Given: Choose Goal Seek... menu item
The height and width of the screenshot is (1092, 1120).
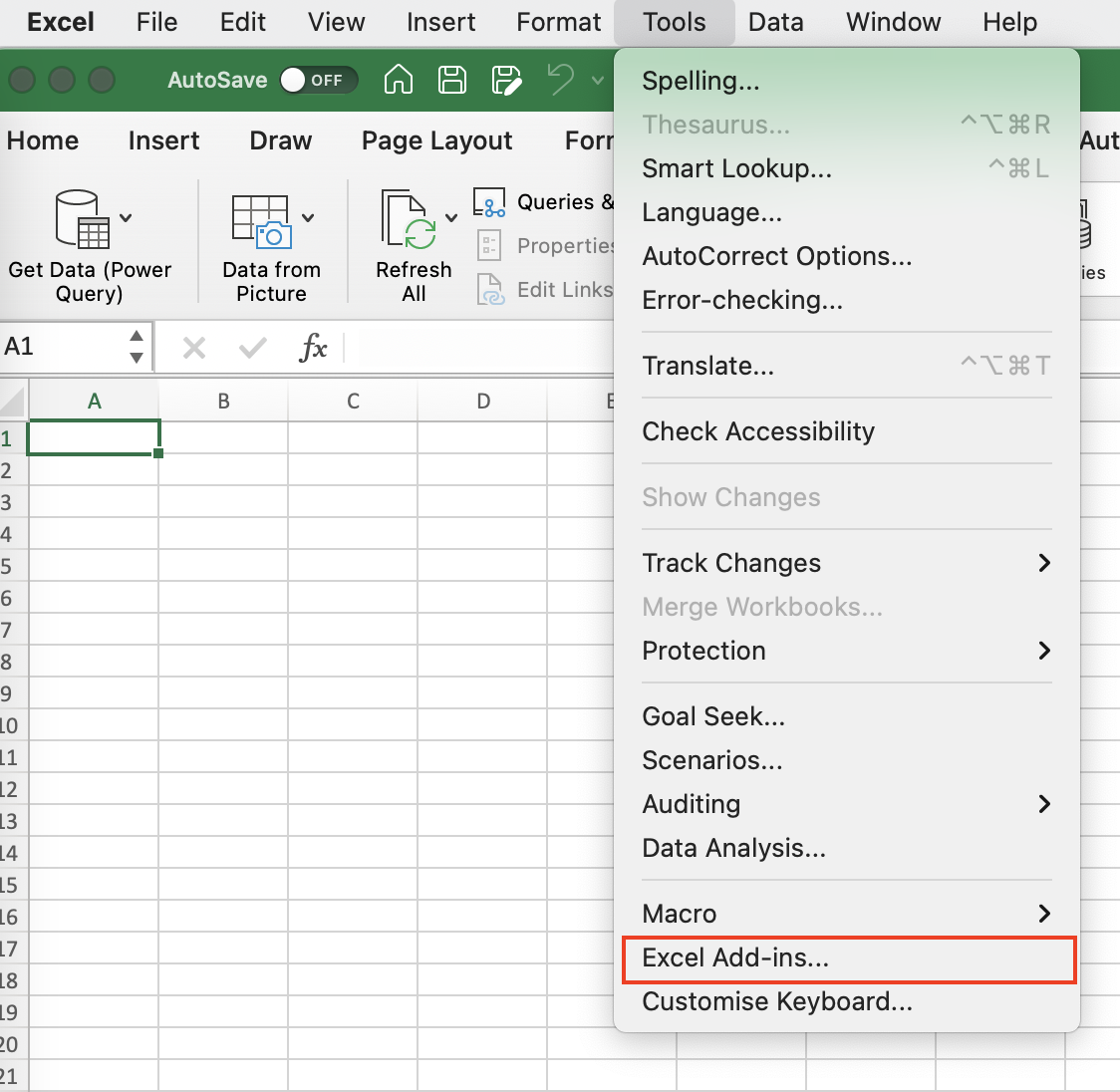Looking at the screenshot, I should click(x=847, y=716).
